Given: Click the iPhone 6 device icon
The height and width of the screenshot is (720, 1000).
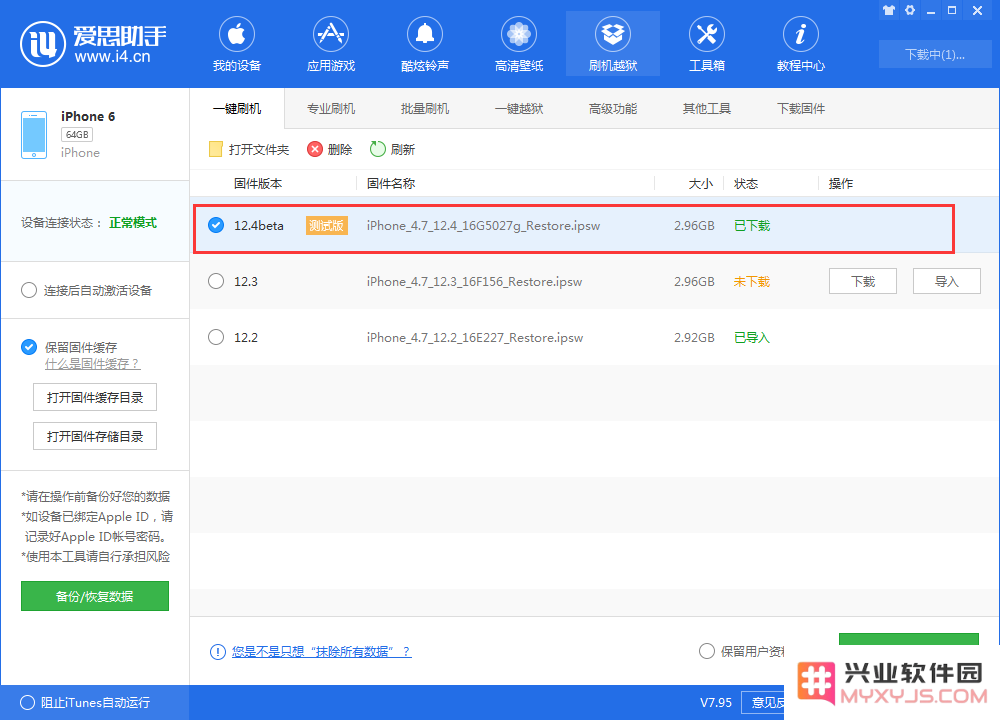Looking at the screenshot, I should [34, 135].
